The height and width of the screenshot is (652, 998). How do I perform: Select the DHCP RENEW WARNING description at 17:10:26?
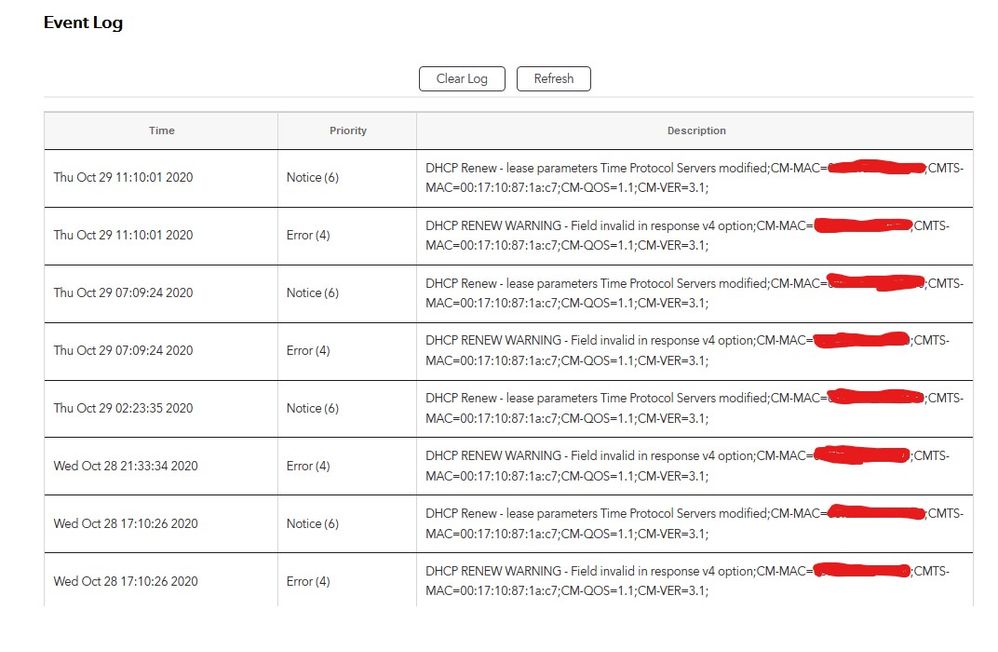[x=687, y=581]
